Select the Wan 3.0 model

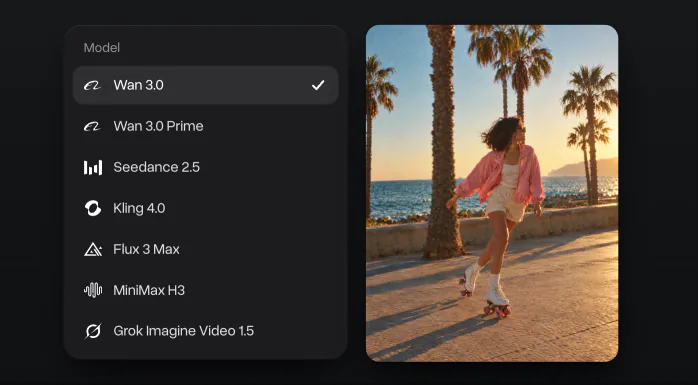pos(206,85)
